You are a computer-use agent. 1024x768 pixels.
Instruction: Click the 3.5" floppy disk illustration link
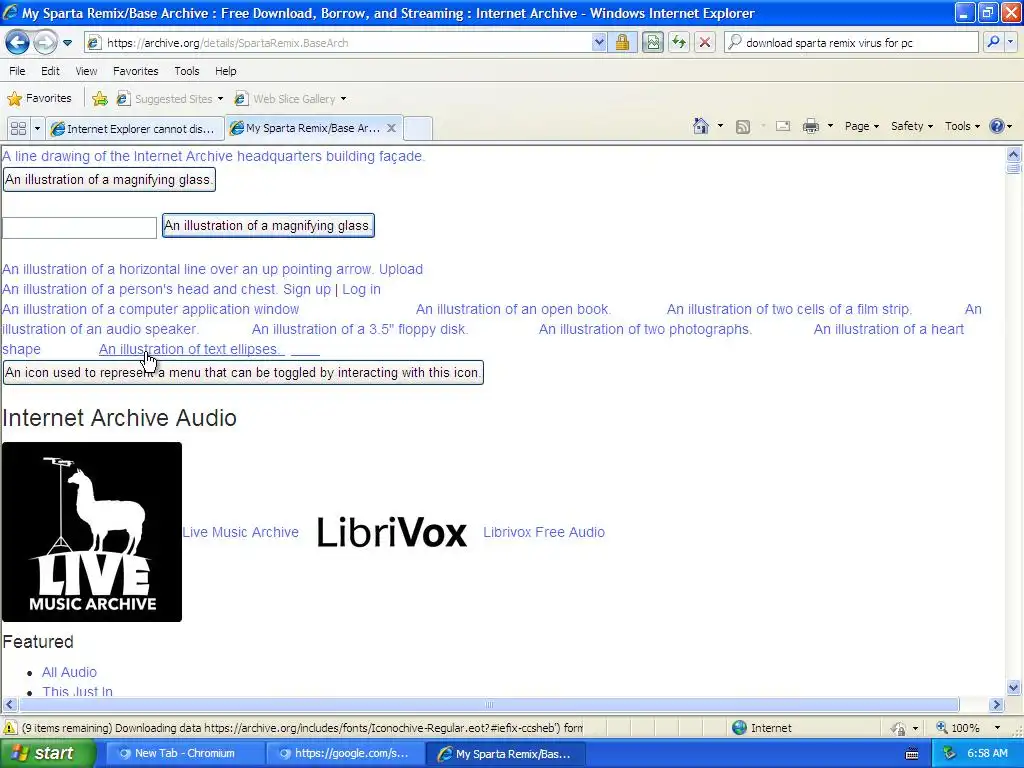(x=360, y=329)
